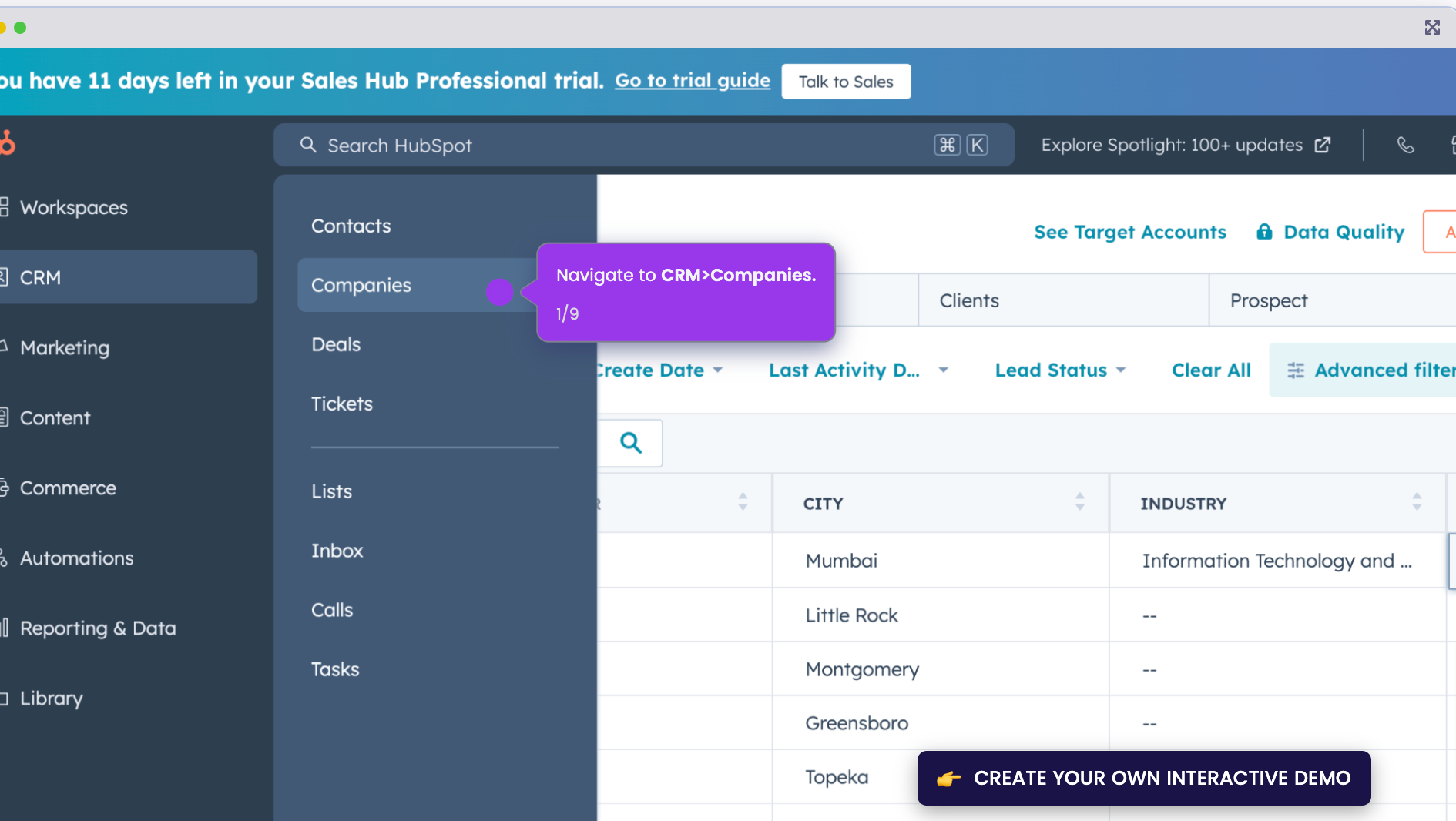The width and height of the screenshot is (1456, 821).
Task: Open Deals from the CRM menu
Action: (x=336, y=344)
